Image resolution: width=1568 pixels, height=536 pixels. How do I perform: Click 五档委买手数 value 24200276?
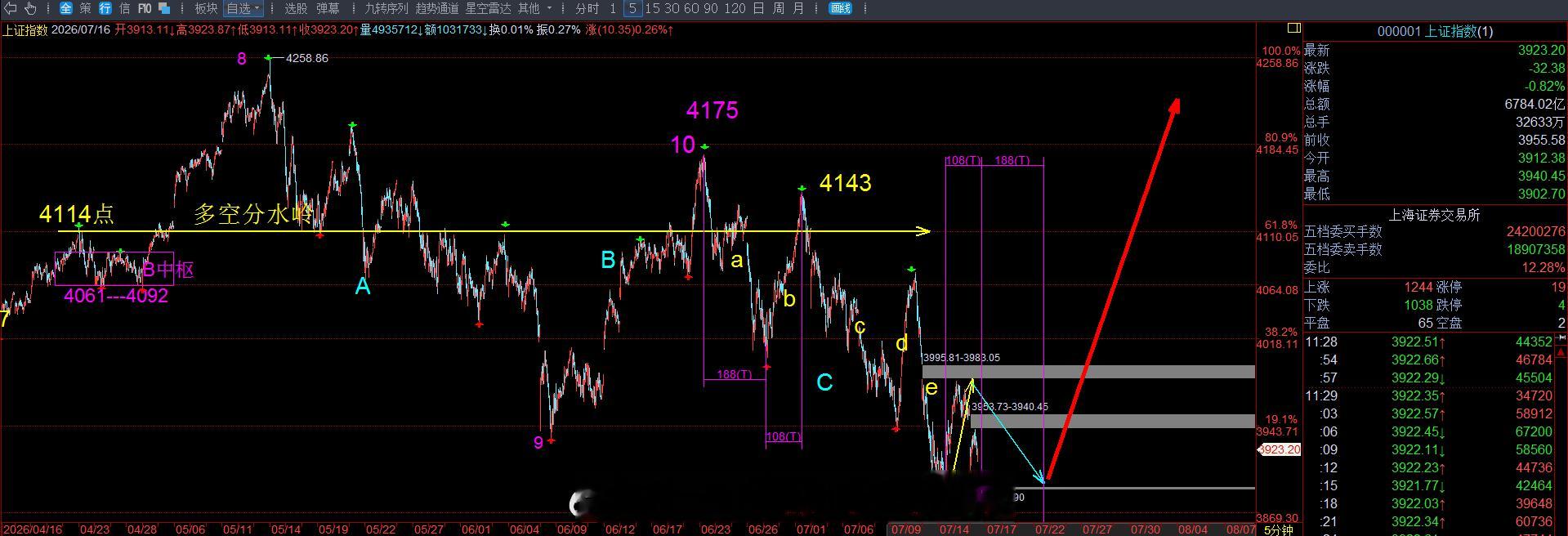[1536, 233]
